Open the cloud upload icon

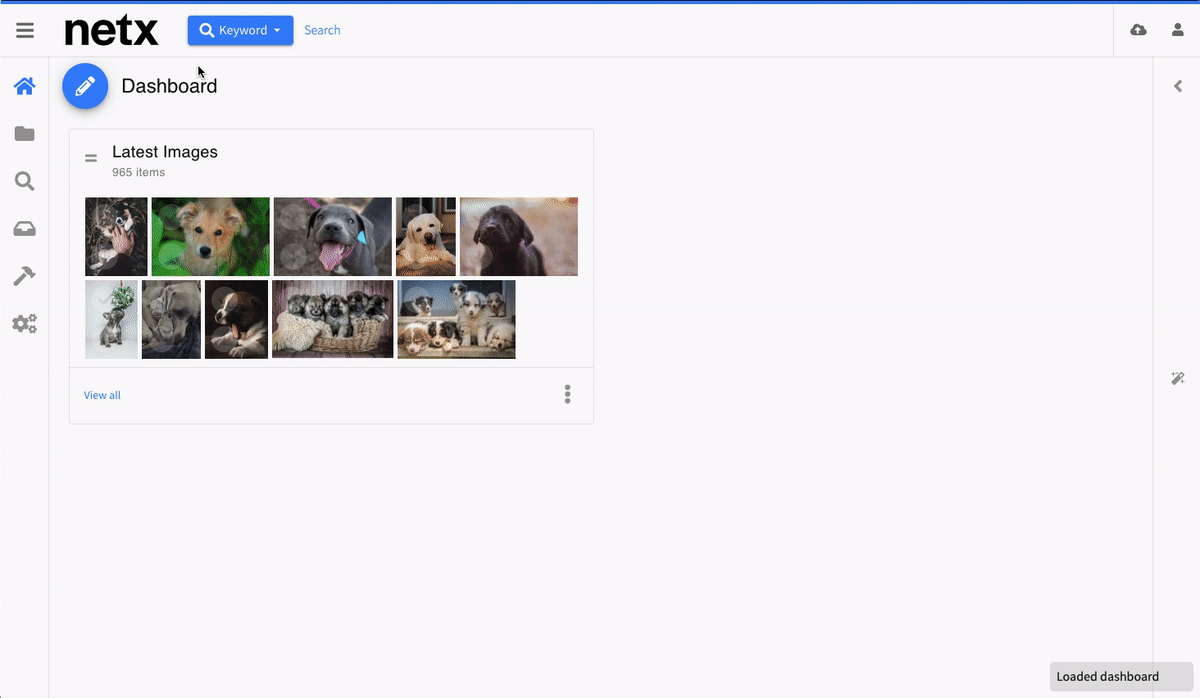(1138, 30)
